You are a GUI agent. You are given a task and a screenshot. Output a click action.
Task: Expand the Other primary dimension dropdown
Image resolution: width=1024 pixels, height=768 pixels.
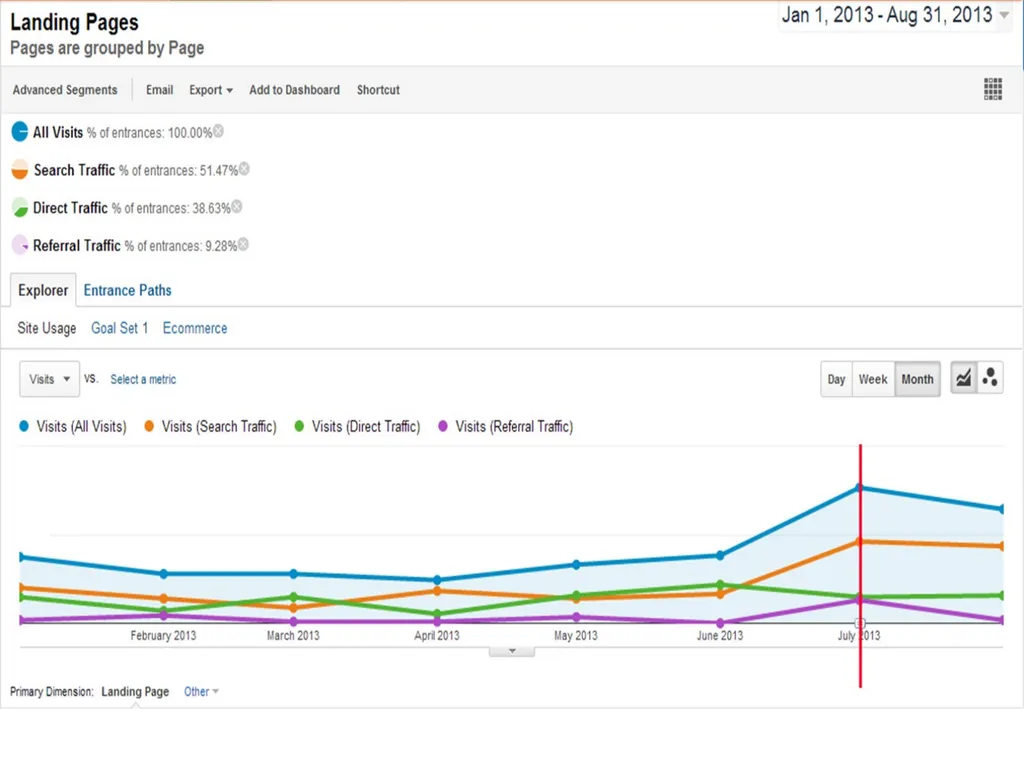point(201,692)
